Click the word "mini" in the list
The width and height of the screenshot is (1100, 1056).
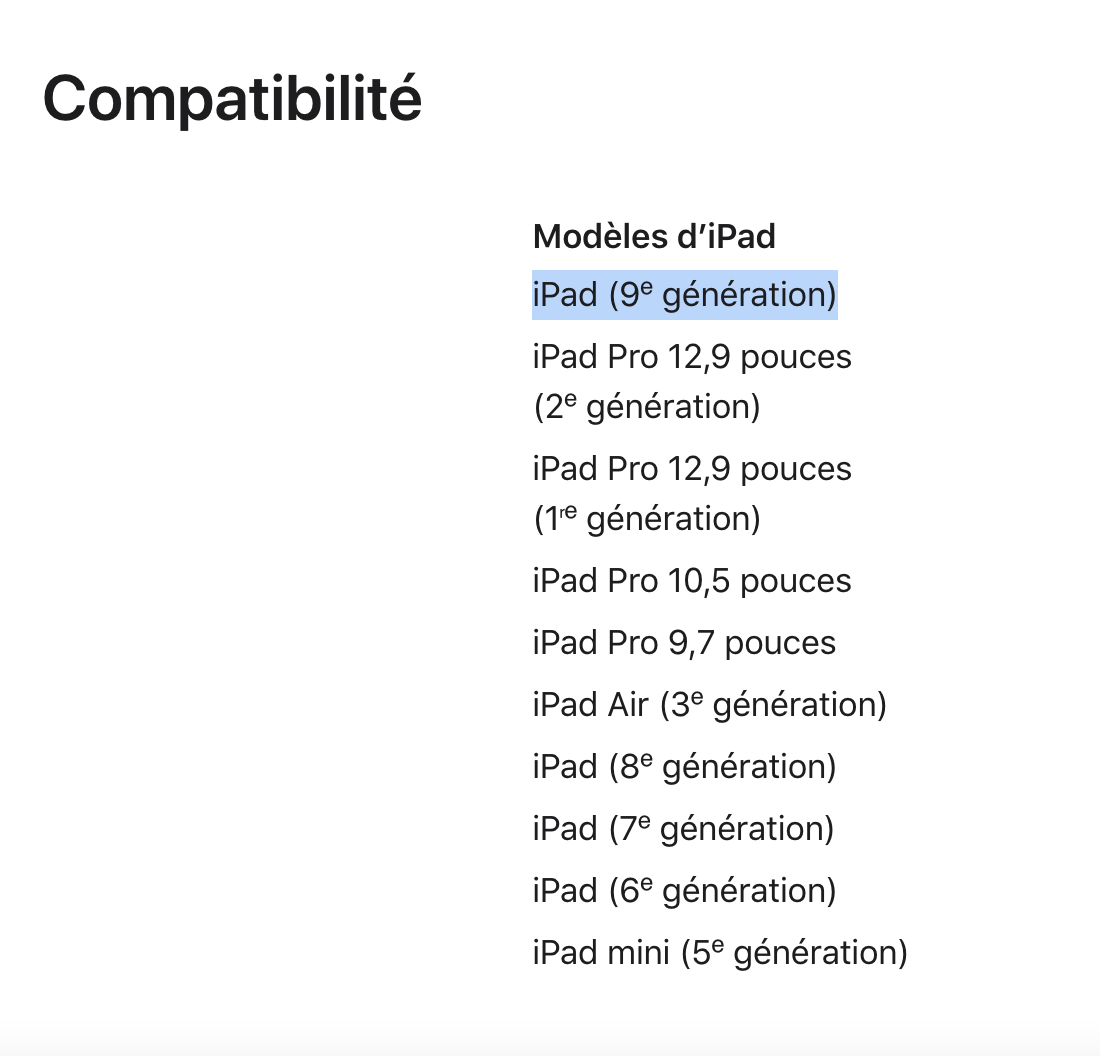[638, 953]
